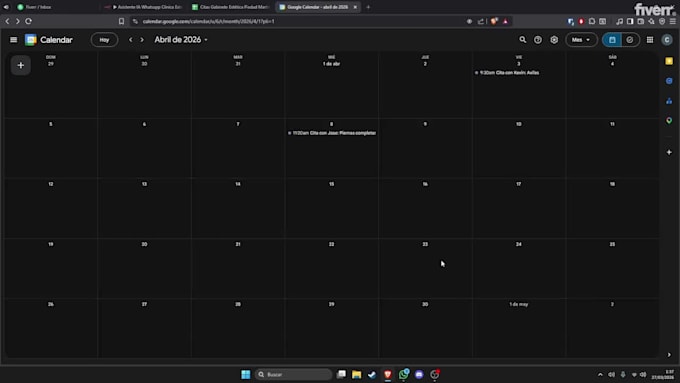Select day 1 de may
Viewport: 680px width, 383px height.
tap(519, 304)
